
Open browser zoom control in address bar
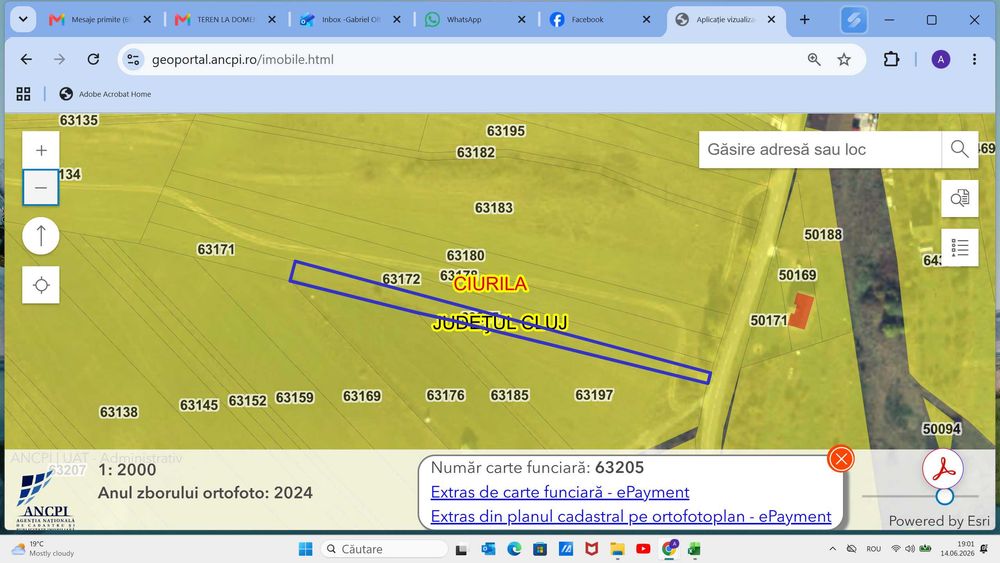point(814,59)
